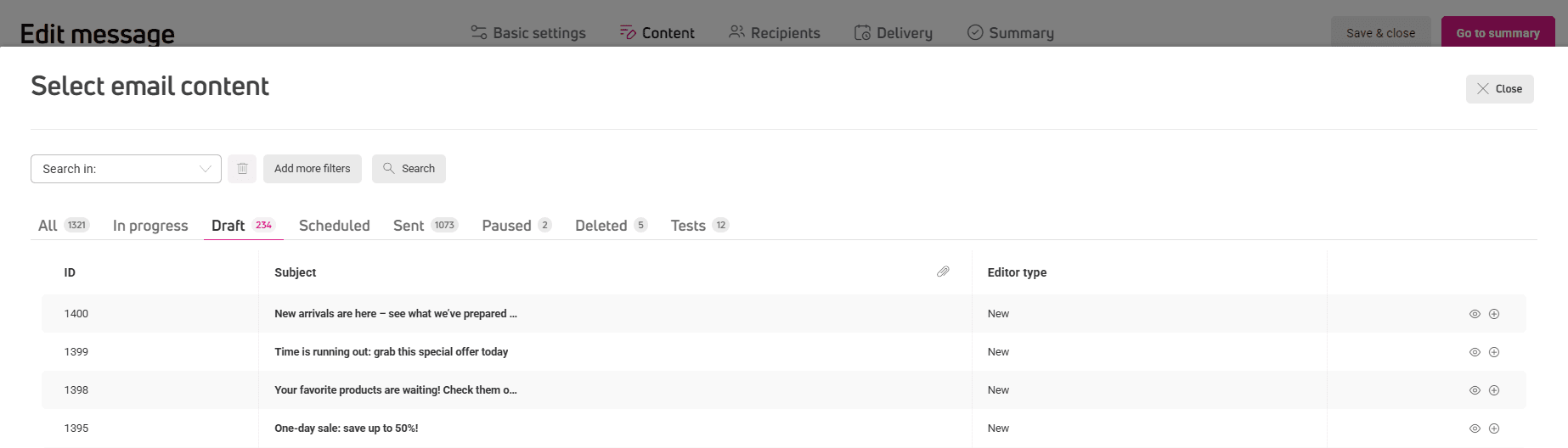
Task: Click Add more filters button
Action: tap(313, 169)
